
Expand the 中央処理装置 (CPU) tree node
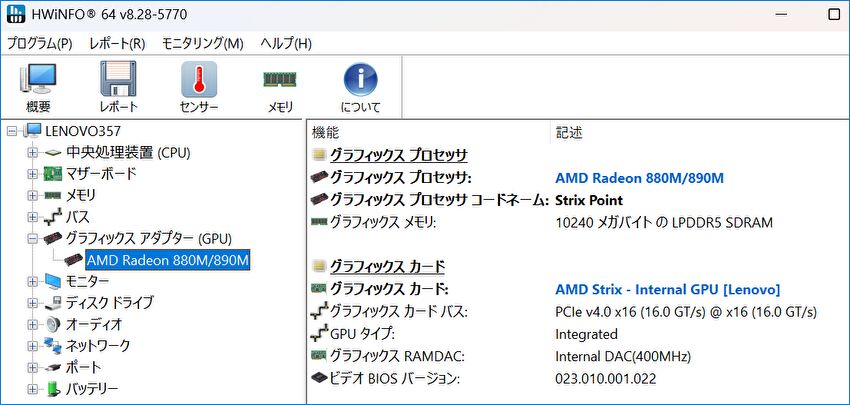(32, 153)
